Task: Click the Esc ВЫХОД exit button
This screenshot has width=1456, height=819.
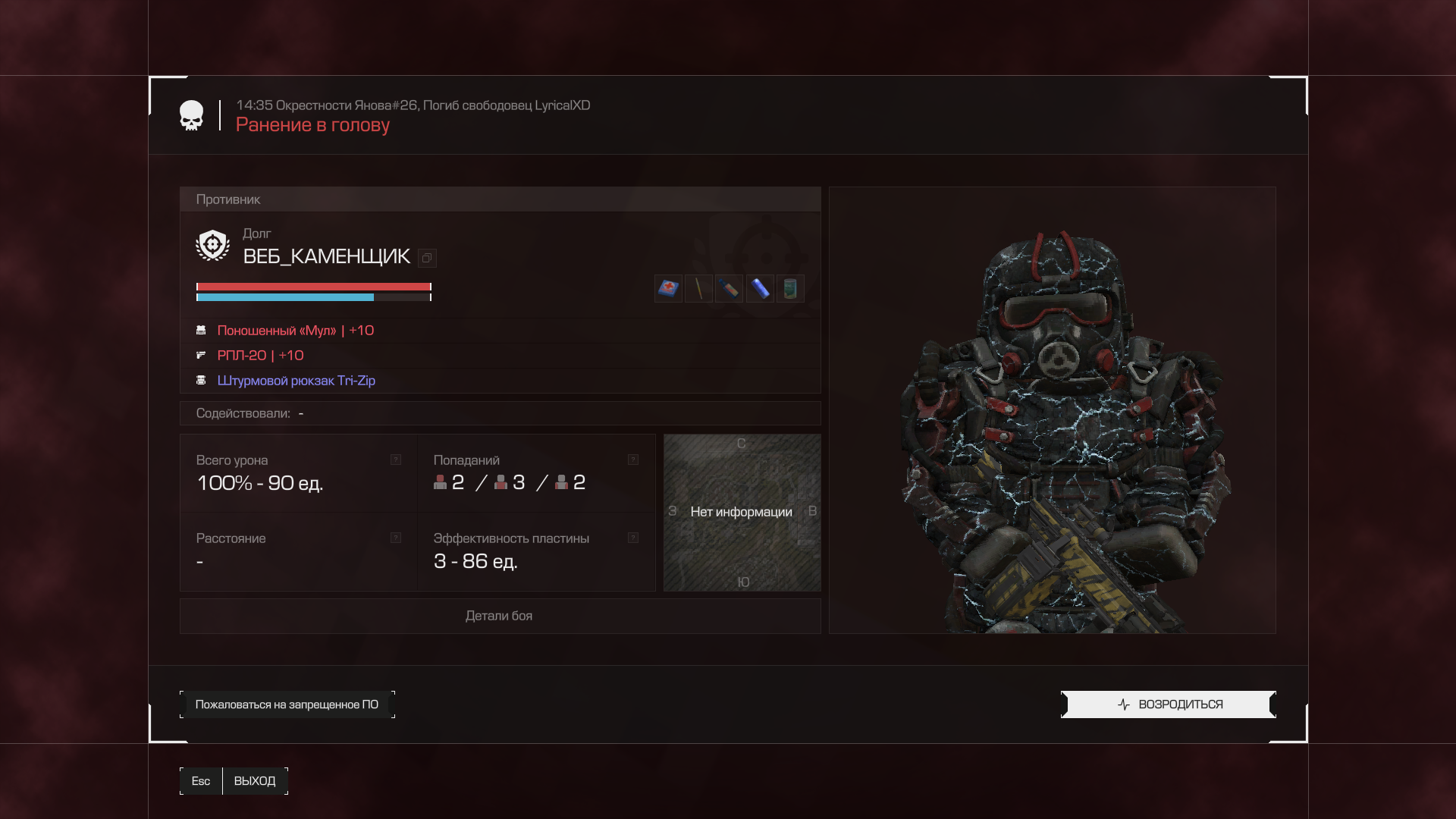Action: (x=234, y=781)
